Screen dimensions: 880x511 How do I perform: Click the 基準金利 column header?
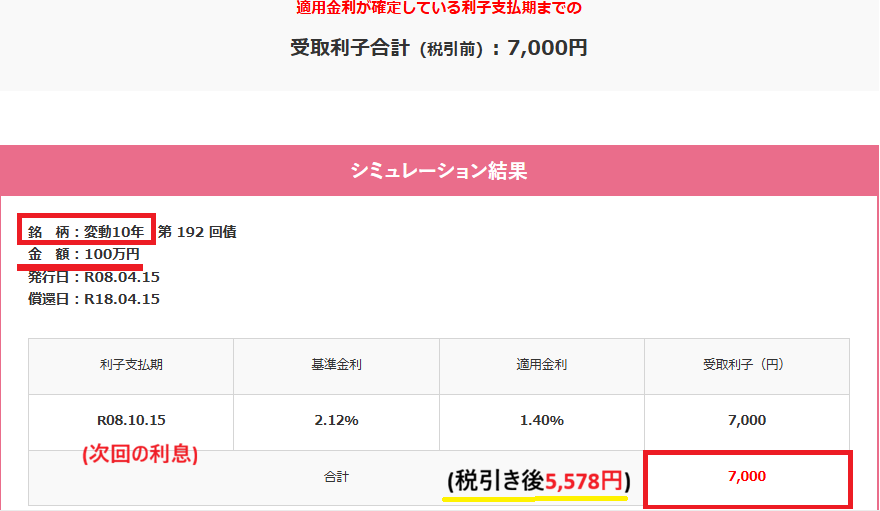(x=336, y=365)
